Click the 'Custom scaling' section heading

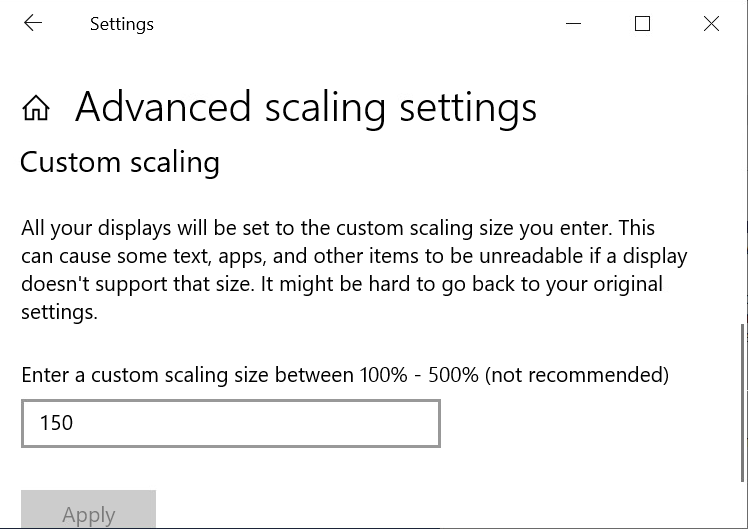[120, 162]
